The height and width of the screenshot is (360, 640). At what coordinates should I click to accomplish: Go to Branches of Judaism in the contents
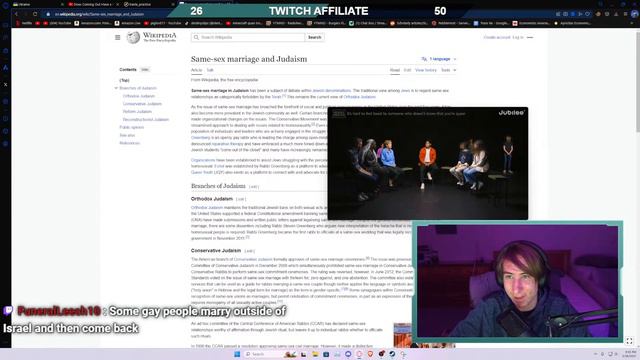pyautogui.click(x=138, y=88)
